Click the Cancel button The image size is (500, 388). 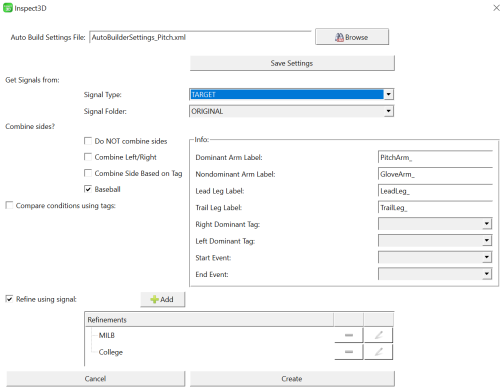[x=95, y=379]
